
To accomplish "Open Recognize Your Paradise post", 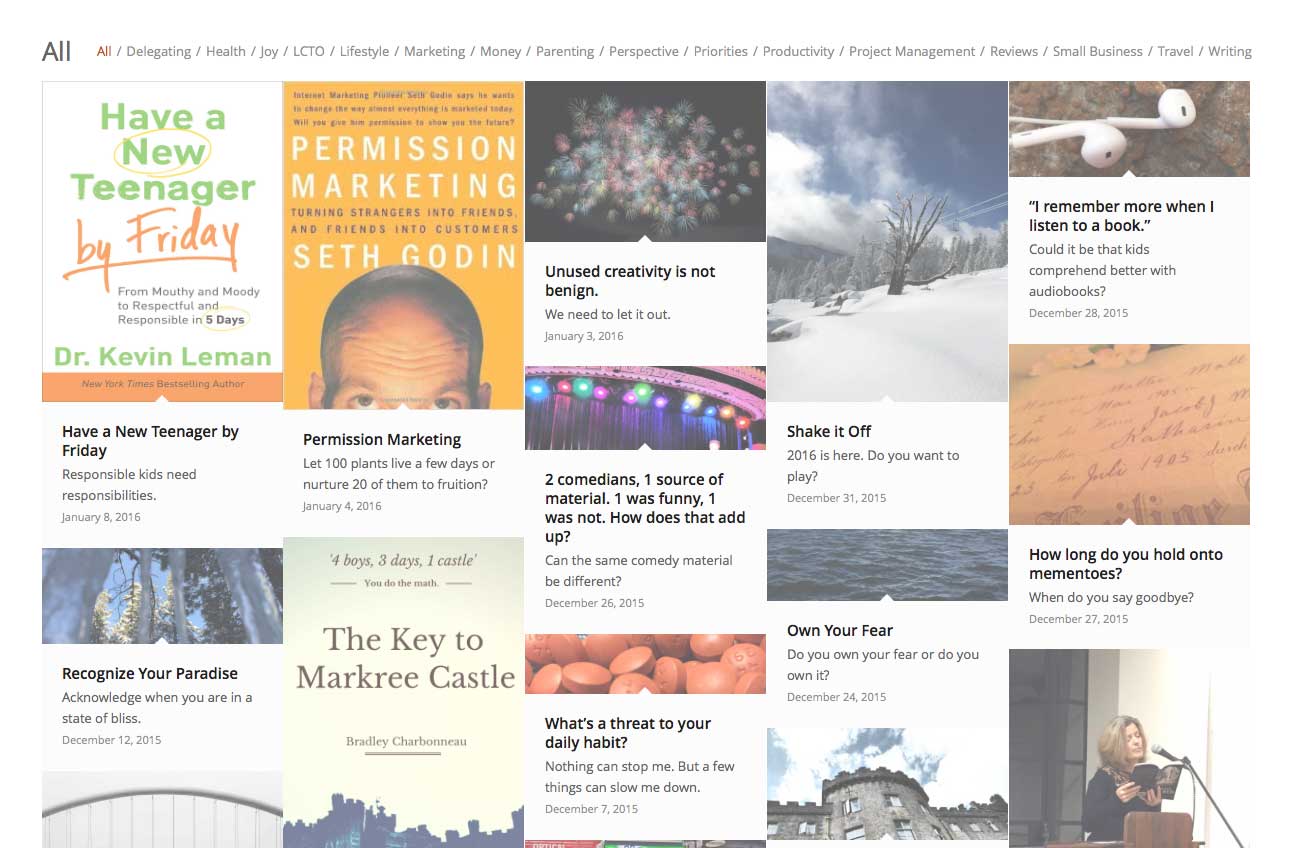I will coord(150,673).
